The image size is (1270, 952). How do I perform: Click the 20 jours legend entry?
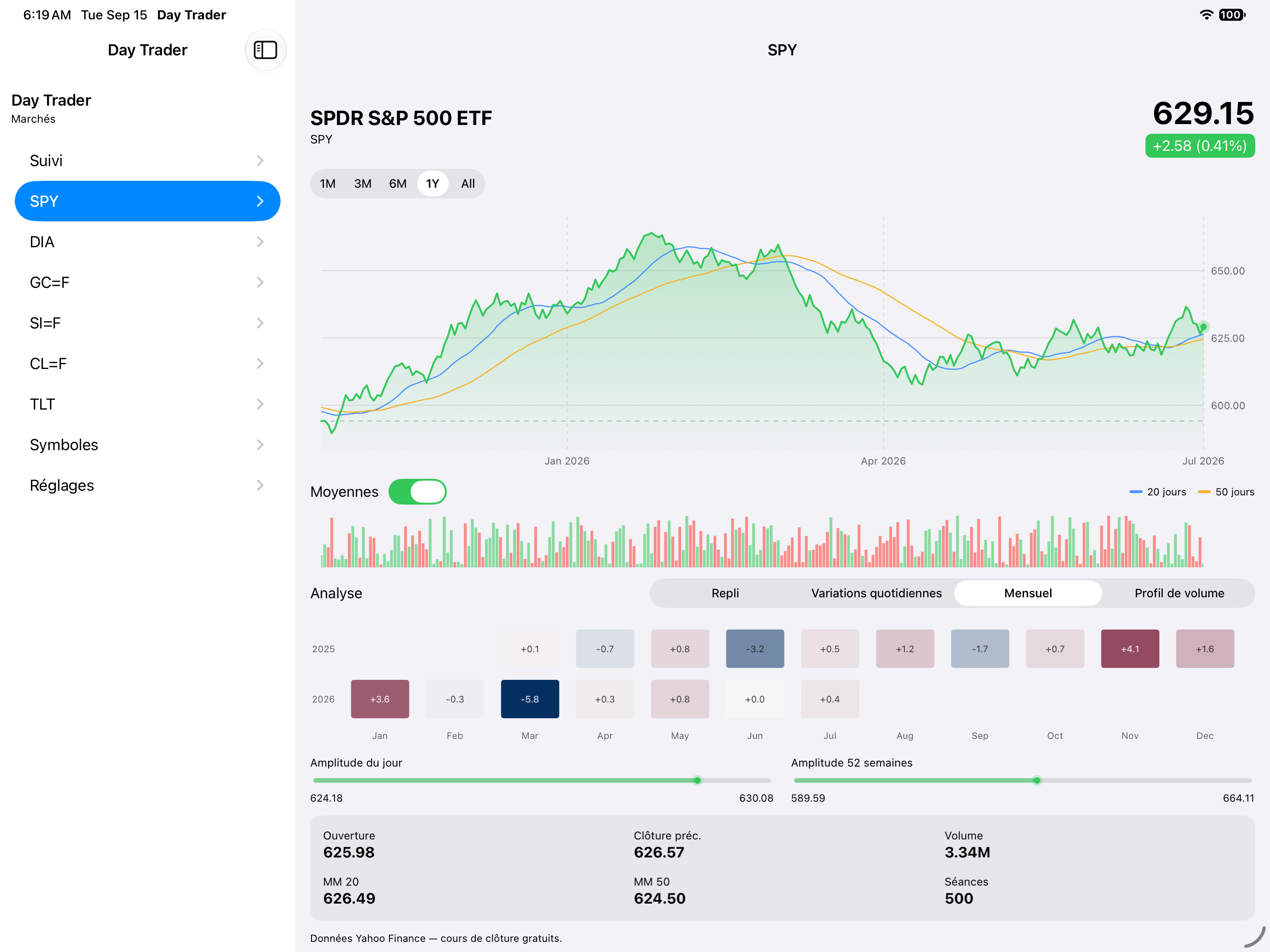(1157, 492)
